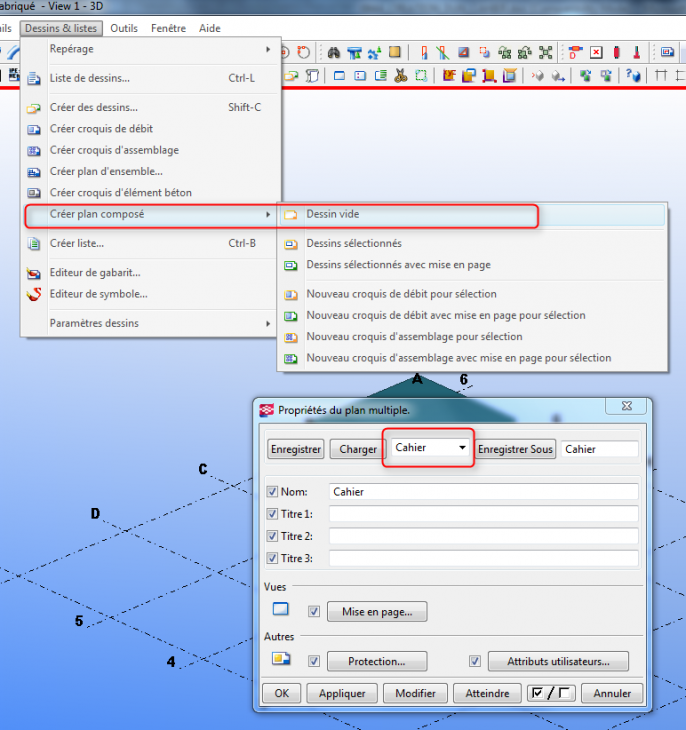The image size is (686, 730).
Task: Choose Créer croquis d'élément béton
Action: pyautogui.click(x=150, y=192)
